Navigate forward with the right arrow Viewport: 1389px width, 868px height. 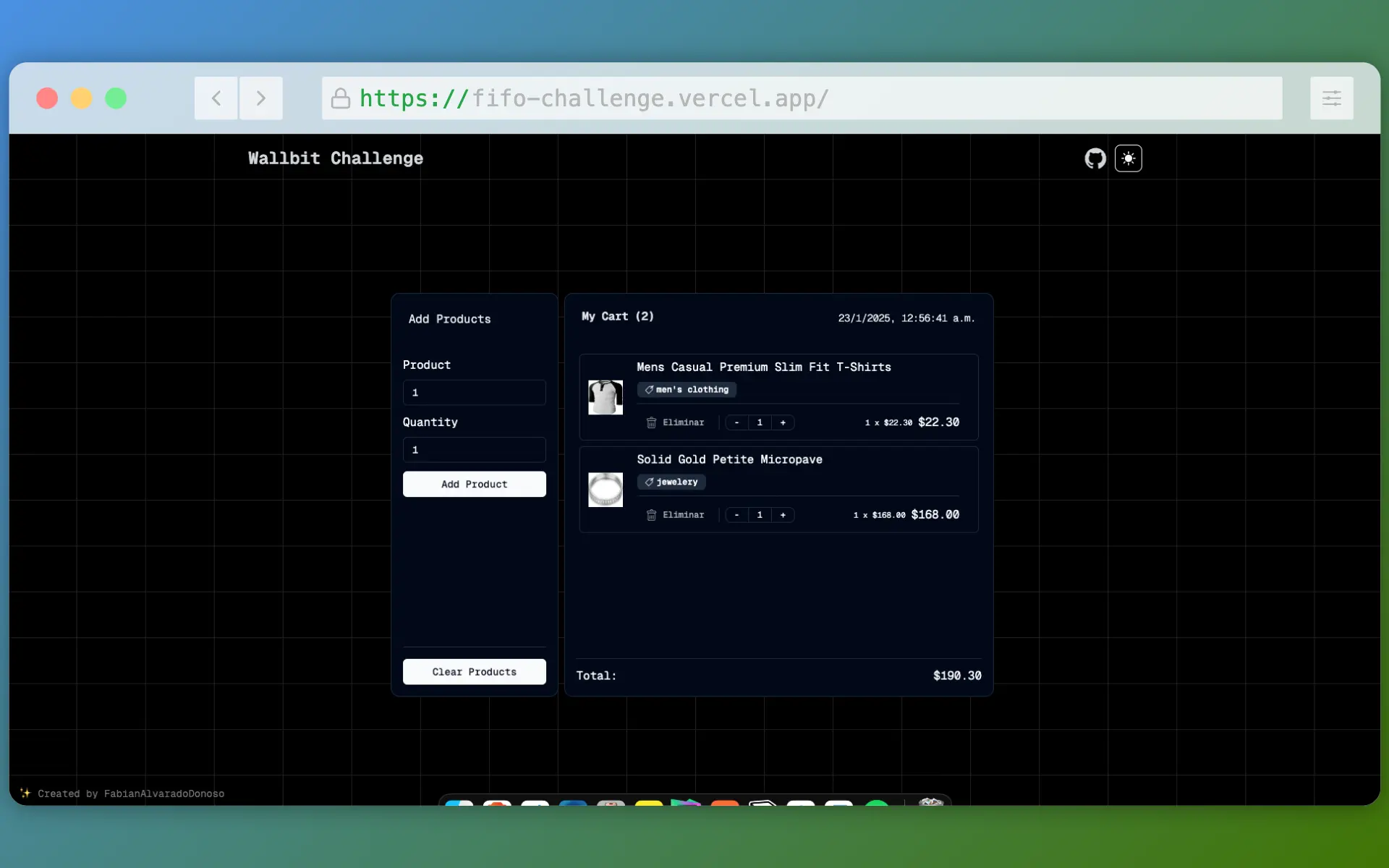(x=260, y=98)
